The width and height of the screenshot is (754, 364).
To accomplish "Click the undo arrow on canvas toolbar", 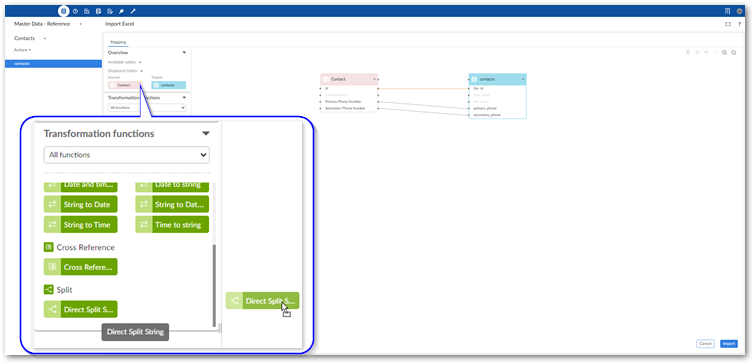I will [706, 52].
